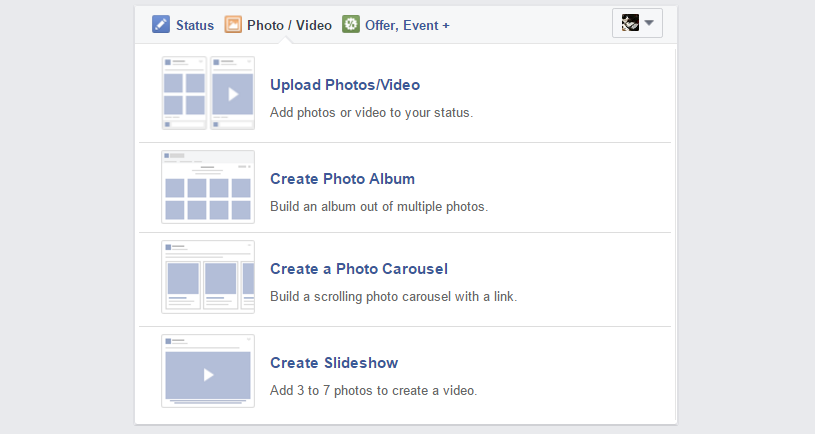
Task: Click the page profile picture icon
Action: click(630, 23)
